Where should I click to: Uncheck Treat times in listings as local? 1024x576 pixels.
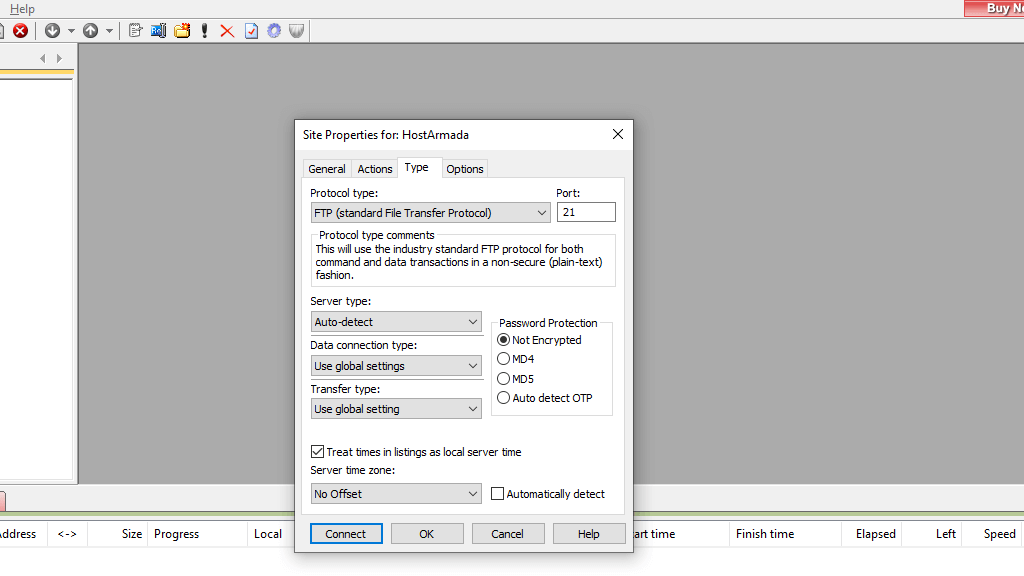pos(317,451)
